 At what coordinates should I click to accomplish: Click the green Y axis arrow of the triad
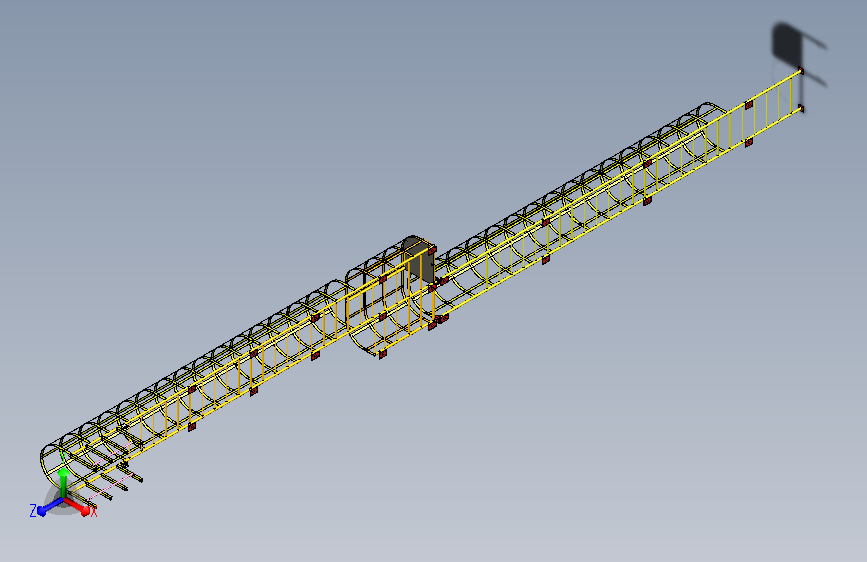pos(63,482)
